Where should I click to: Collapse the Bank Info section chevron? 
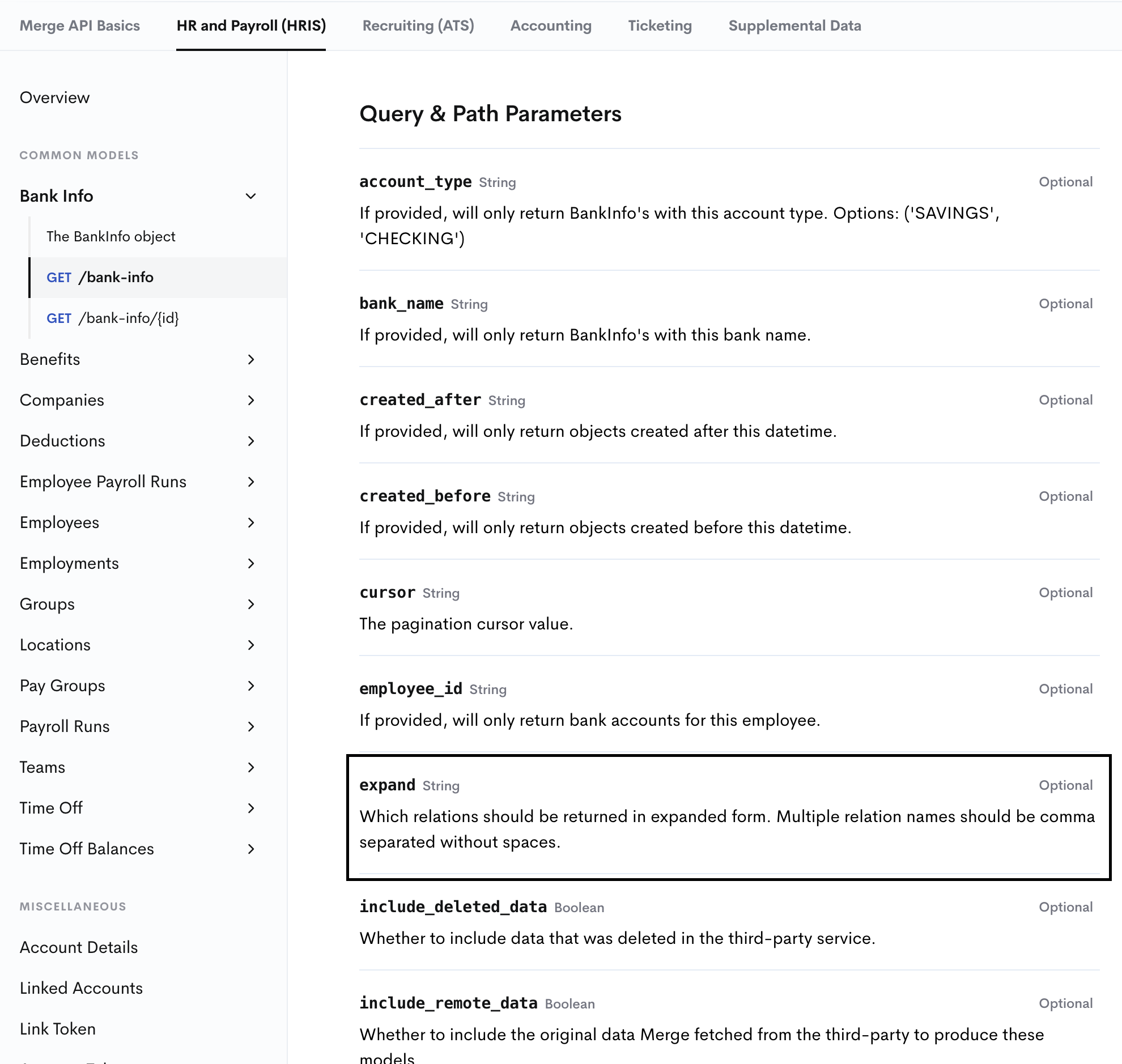250,196
